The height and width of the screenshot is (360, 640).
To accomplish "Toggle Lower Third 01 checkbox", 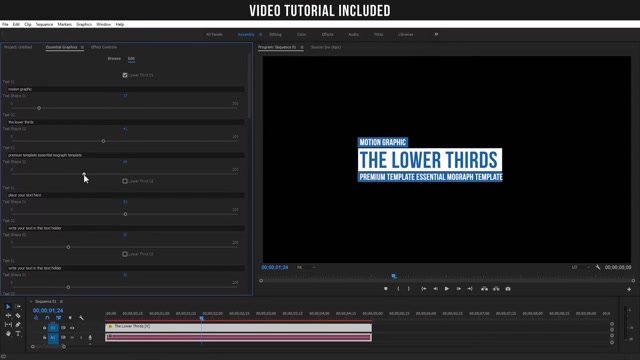I will (x=125, y=75).
